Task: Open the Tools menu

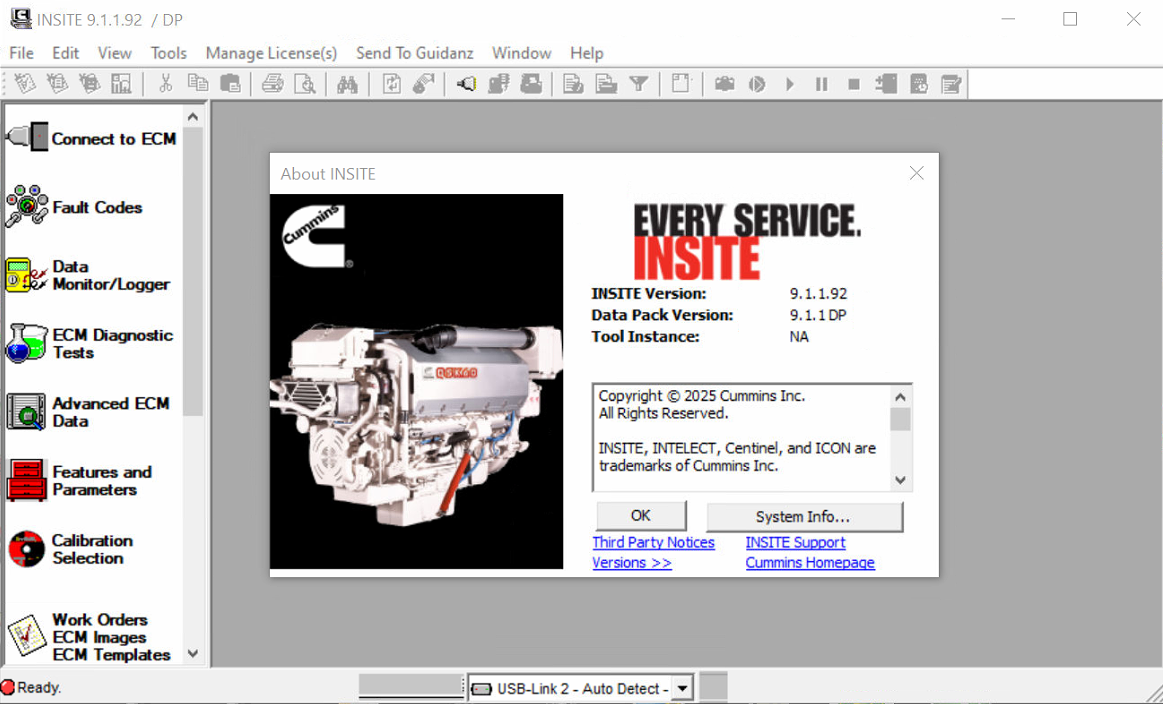Action: 169,53
